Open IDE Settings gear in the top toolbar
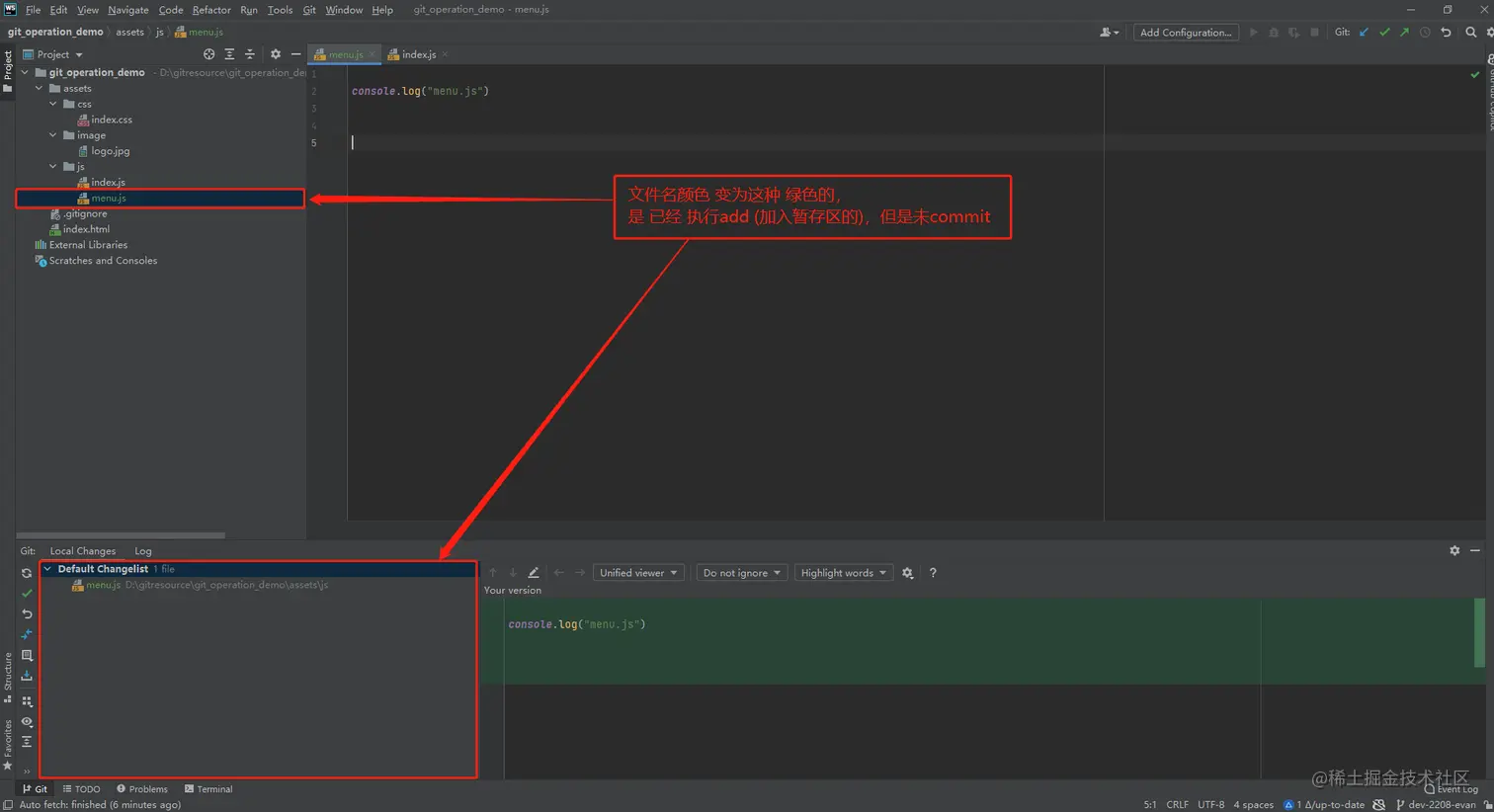This screenshot has height=812, width=1494. pos(1489,32)
